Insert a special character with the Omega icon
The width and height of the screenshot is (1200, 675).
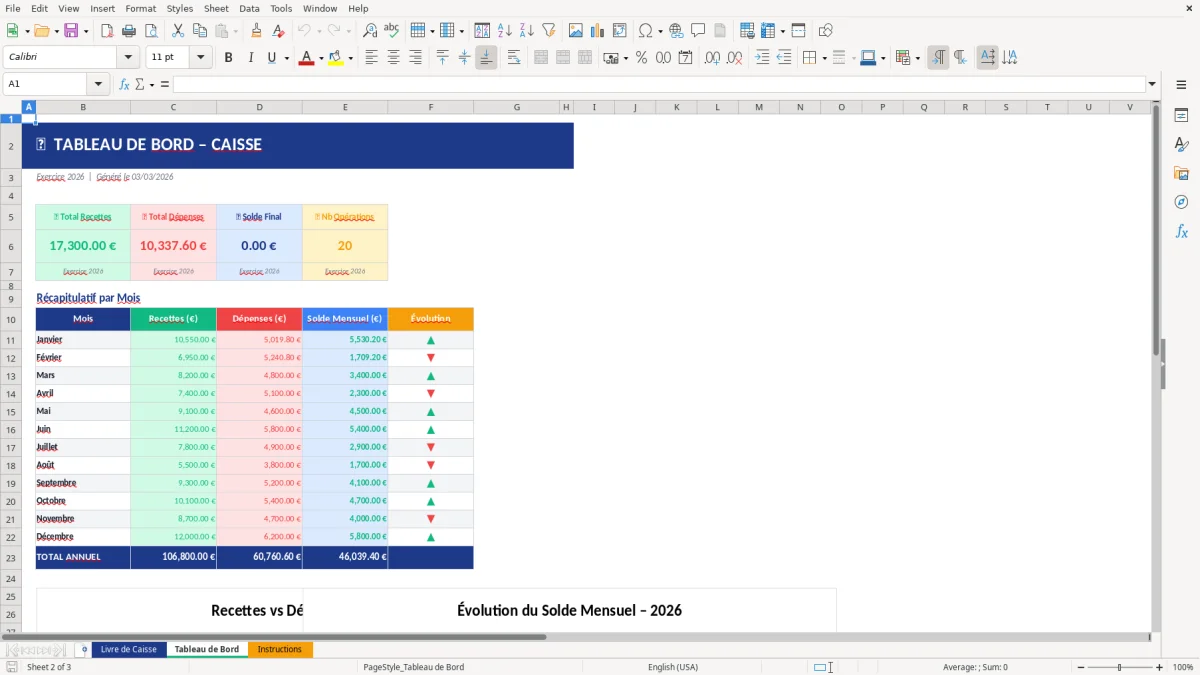point(647,30)
